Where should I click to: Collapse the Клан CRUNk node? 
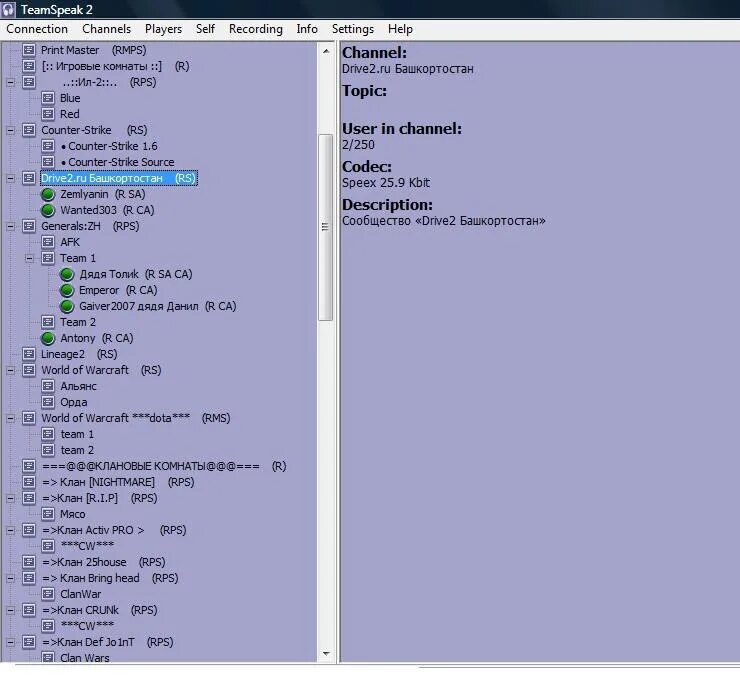[x=10, y=611]
